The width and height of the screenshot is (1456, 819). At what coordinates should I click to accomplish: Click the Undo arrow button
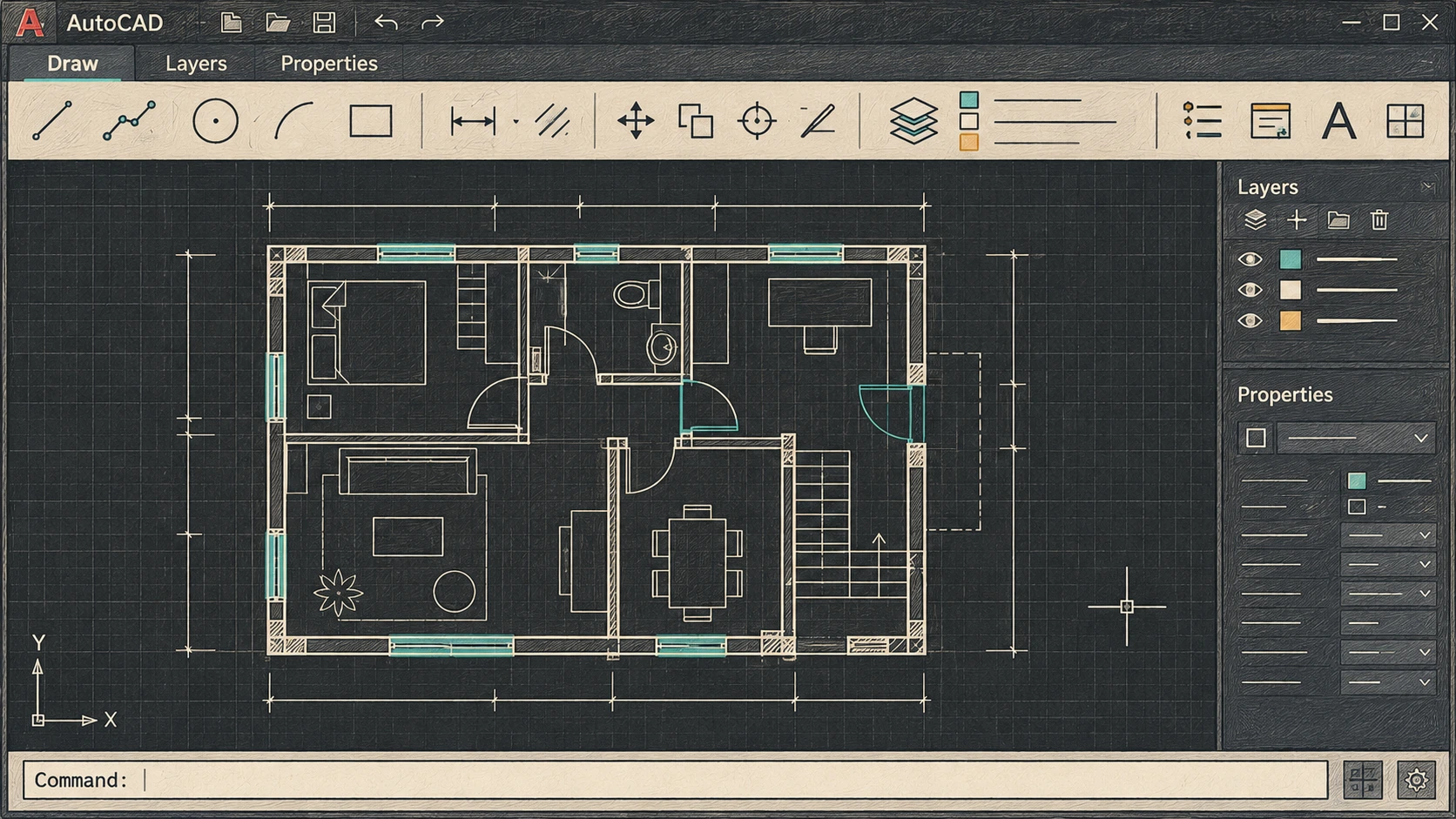386,23
